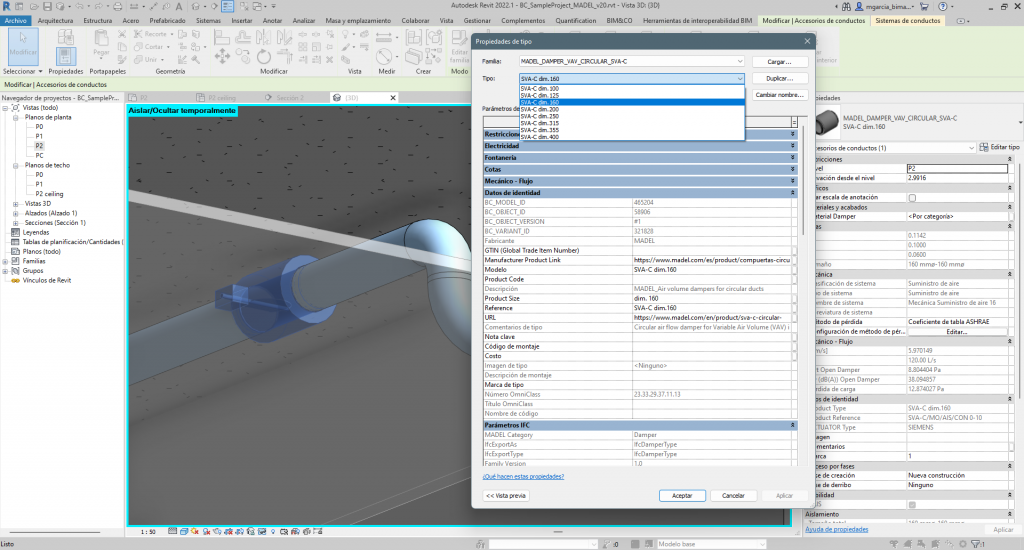This screenshot has width=1024, height=550.
Task: Click the Duplicar button
Action: click(780, 78)
